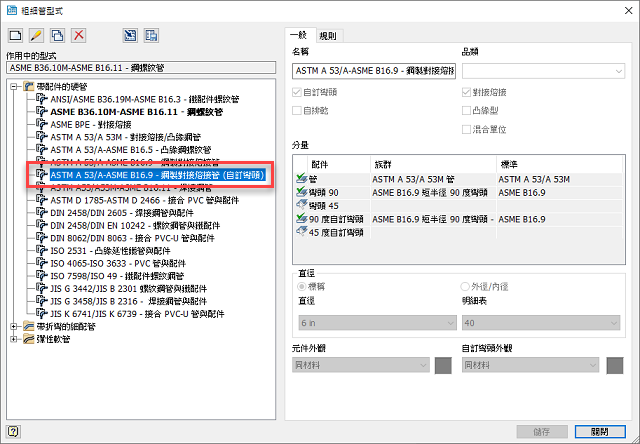Click the 儲存 save button
640x444 pixels.
542,431
